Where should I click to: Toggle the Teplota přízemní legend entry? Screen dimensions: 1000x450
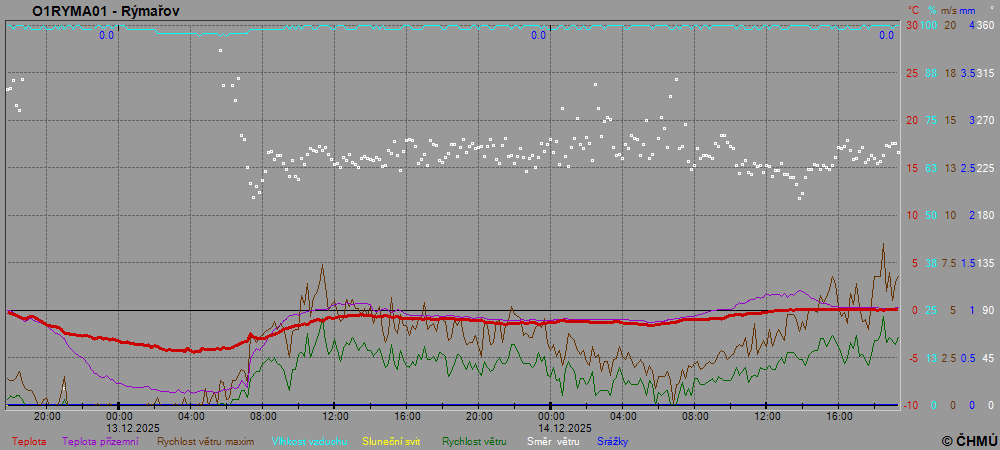[x=100, y=440]
